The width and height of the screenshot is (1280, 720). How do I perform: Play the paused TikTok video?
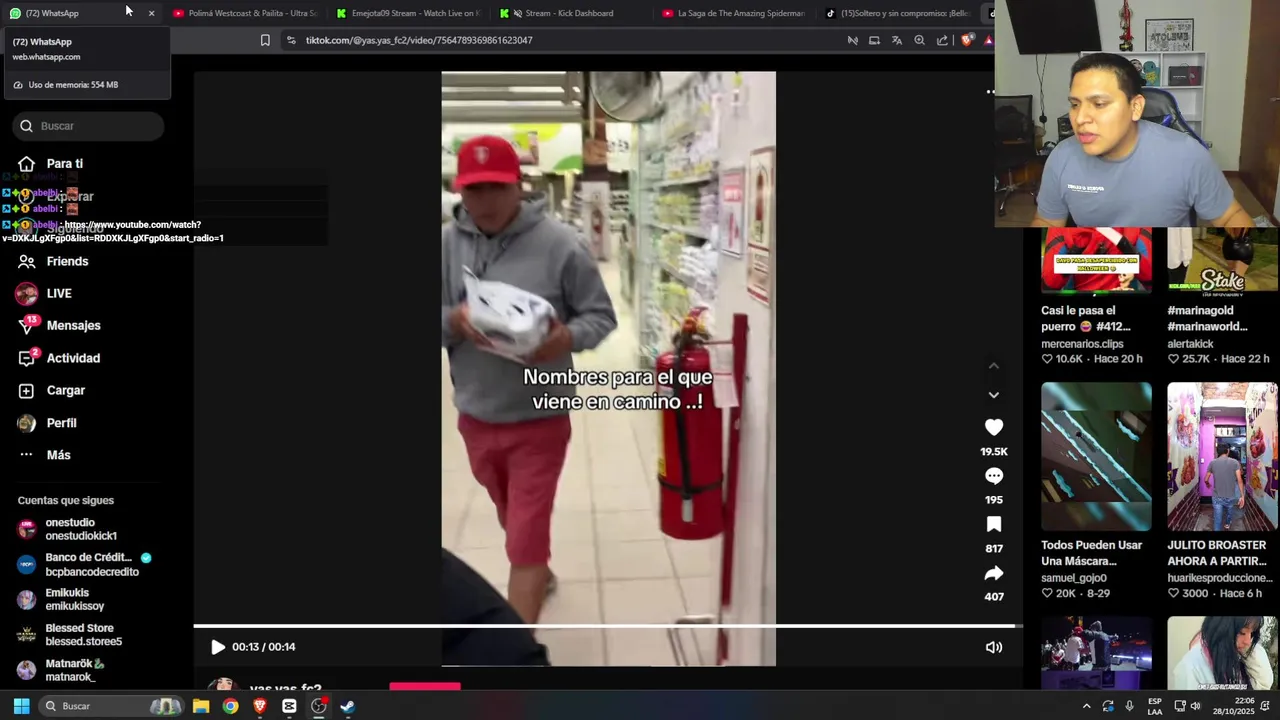pos(217,647)
